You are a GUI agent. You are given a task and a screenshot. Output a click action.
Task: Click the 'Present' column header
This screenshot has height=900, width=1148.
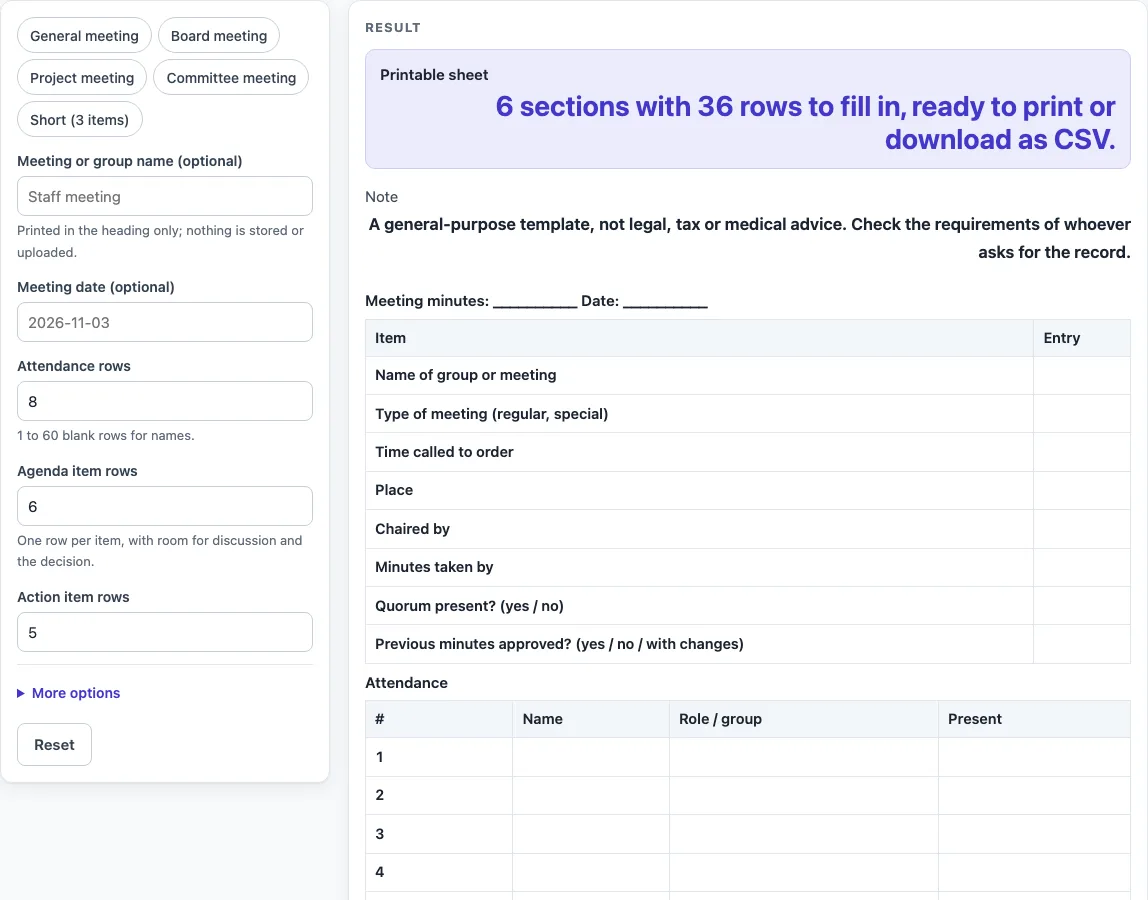[x=1034, y=719]
